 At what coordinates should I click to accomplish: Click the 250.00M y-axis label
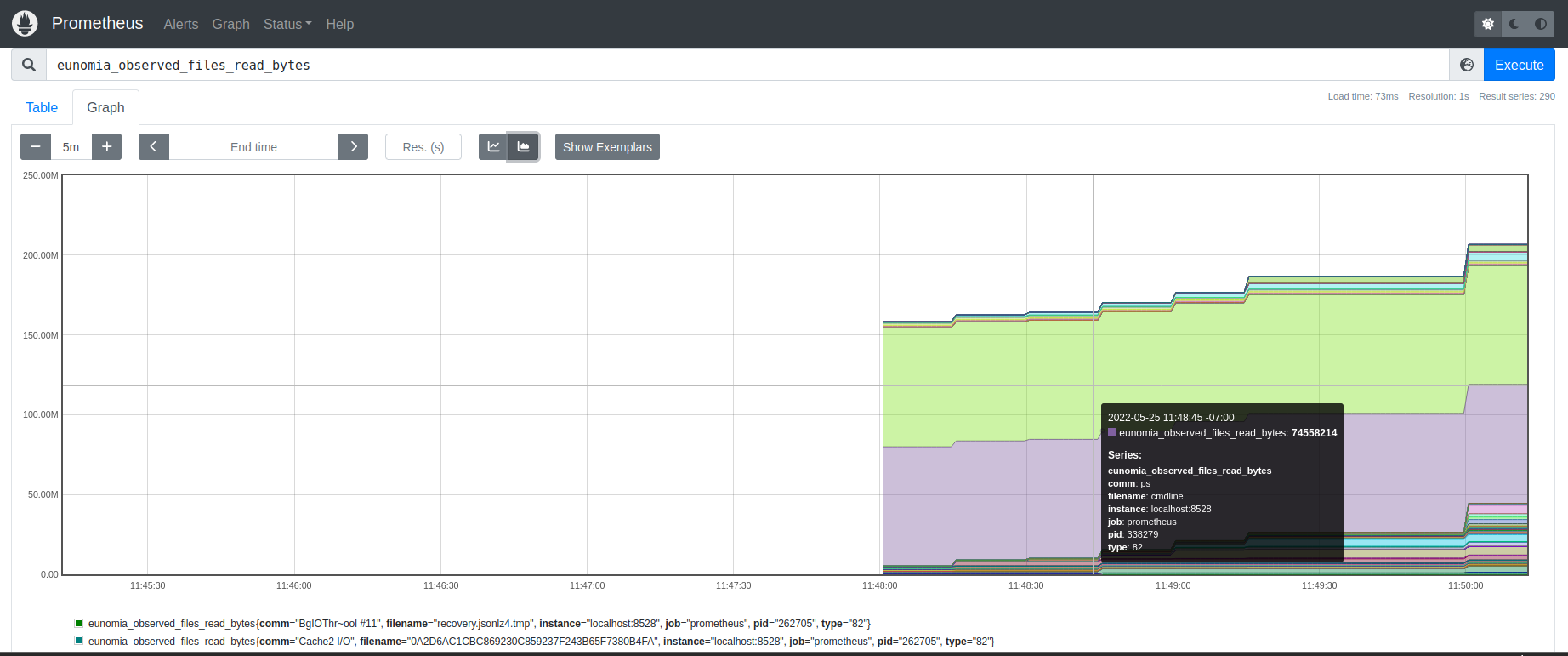point(41,175)
